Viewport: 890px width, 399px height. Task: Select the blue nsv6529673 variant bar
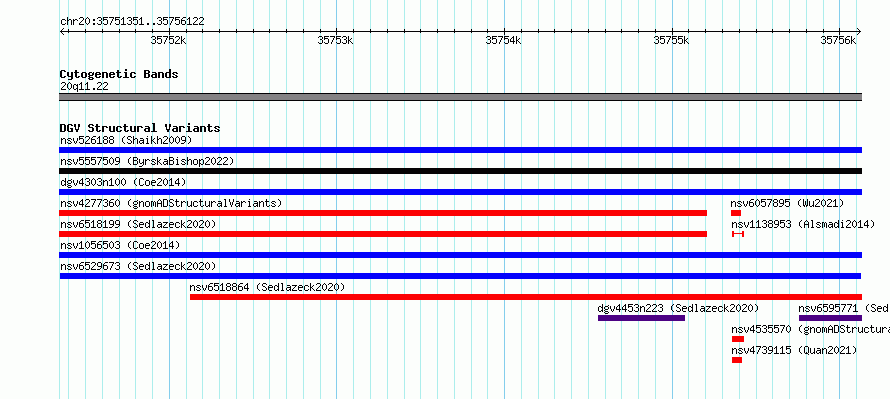pos(460,276)
